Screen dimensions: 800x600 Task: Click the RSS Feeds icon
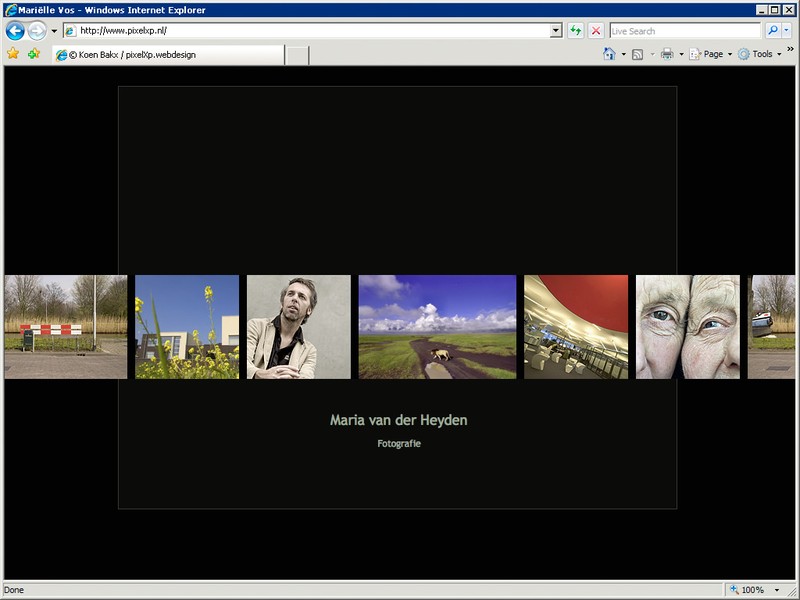pos(637,54)
